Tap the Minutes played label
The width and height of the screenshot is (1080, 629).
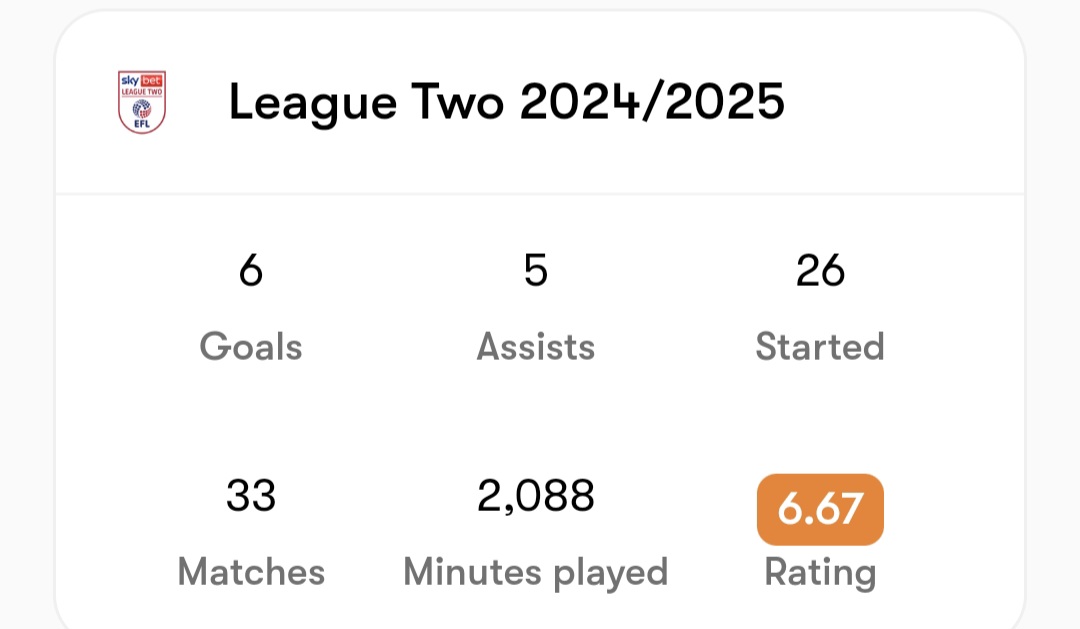click(x=536, y=573)
